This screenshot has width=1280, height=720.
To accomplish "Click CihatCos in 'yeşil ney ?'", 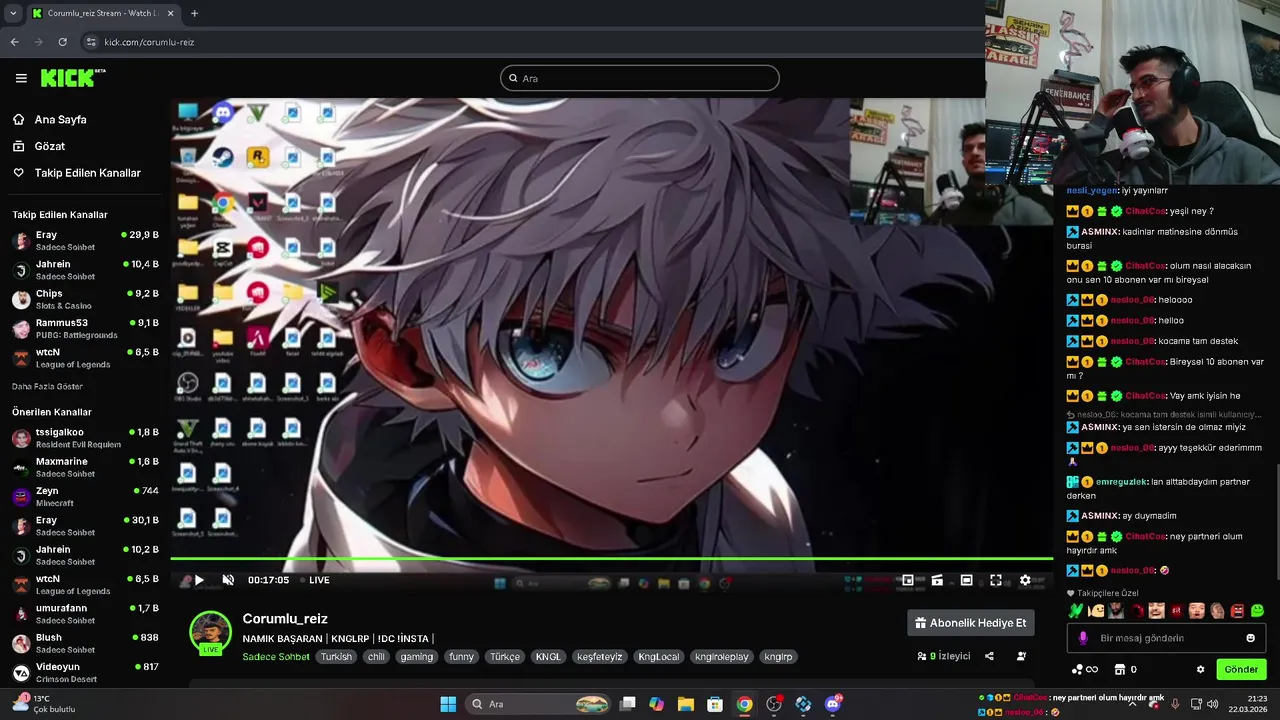I will click(x=1144, y=211).
